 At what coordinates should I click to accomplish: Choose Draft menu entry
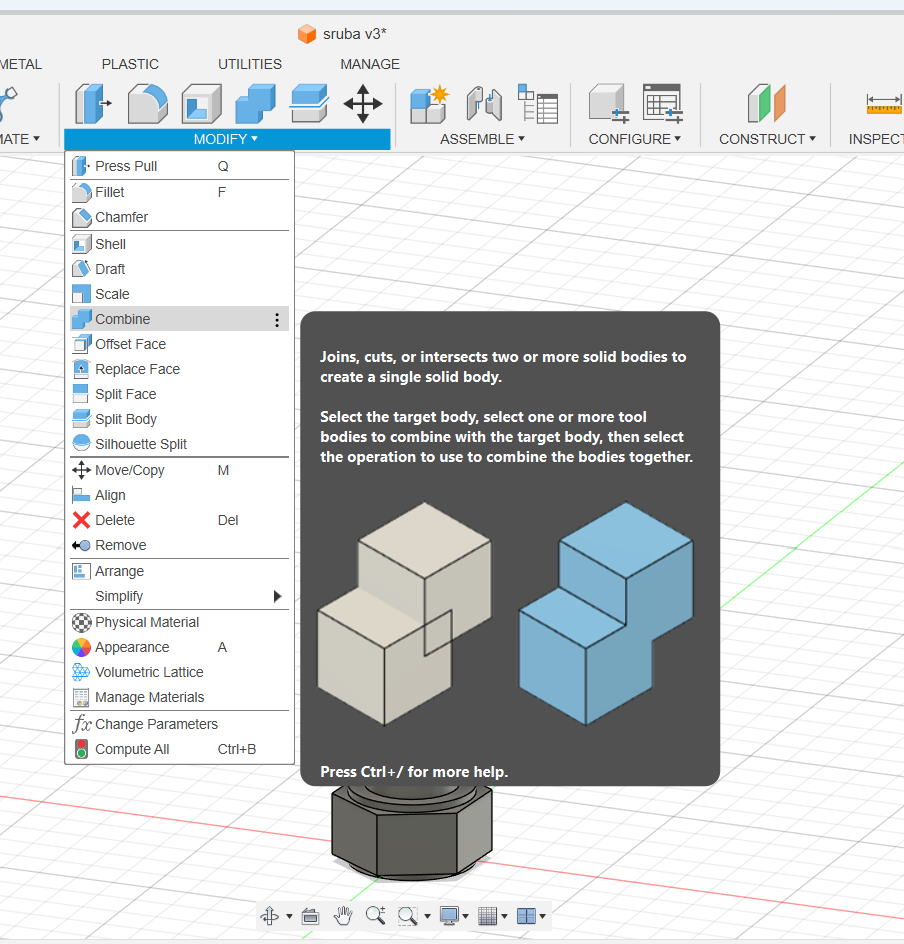pyautogui.click(x=179, y=269)
